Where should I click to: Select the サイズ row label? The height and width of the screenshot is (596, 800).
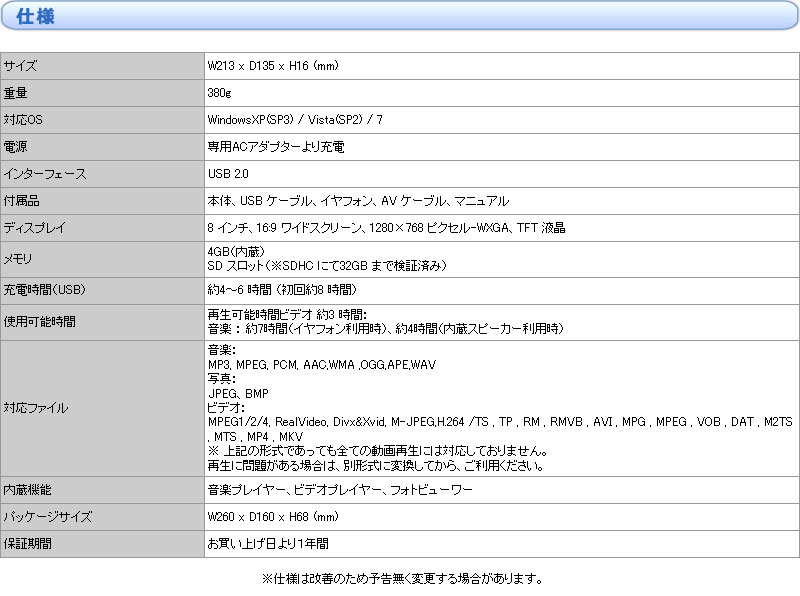20,66
